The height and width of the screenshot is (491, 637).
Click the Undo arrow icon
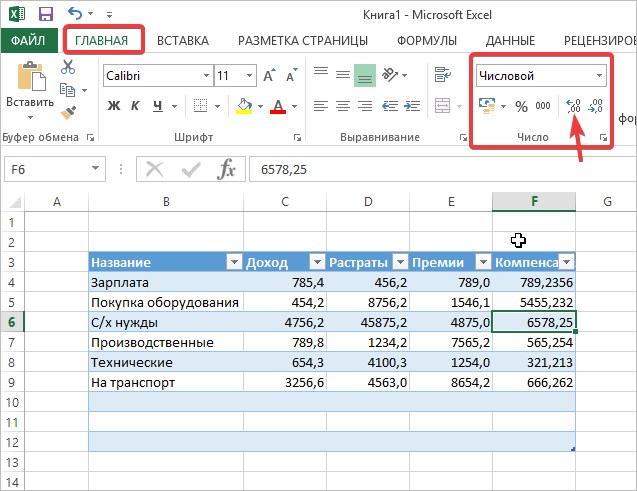[x=75, y=14]
